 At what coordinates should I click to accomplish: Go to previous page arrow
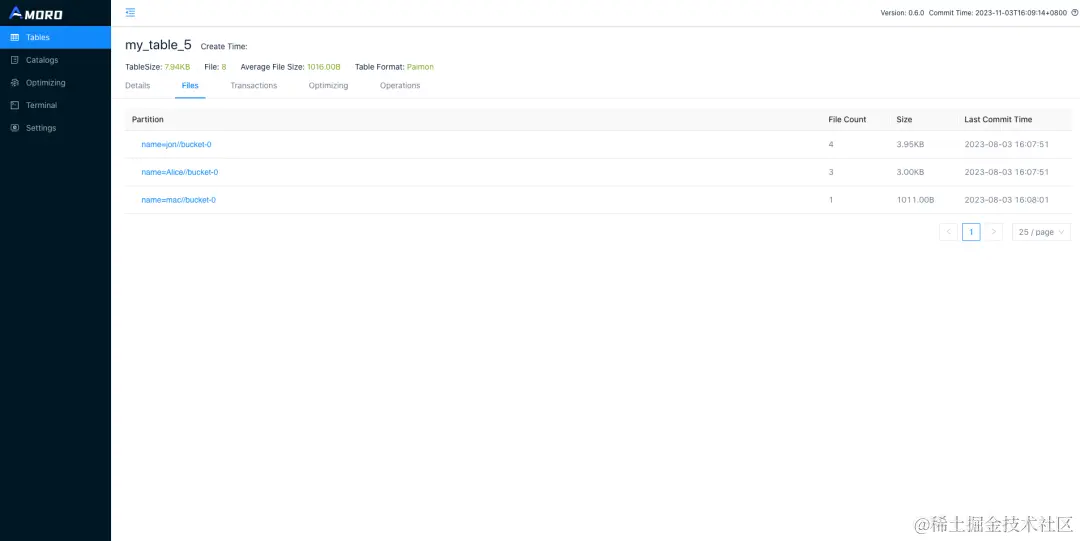[948, 232]
